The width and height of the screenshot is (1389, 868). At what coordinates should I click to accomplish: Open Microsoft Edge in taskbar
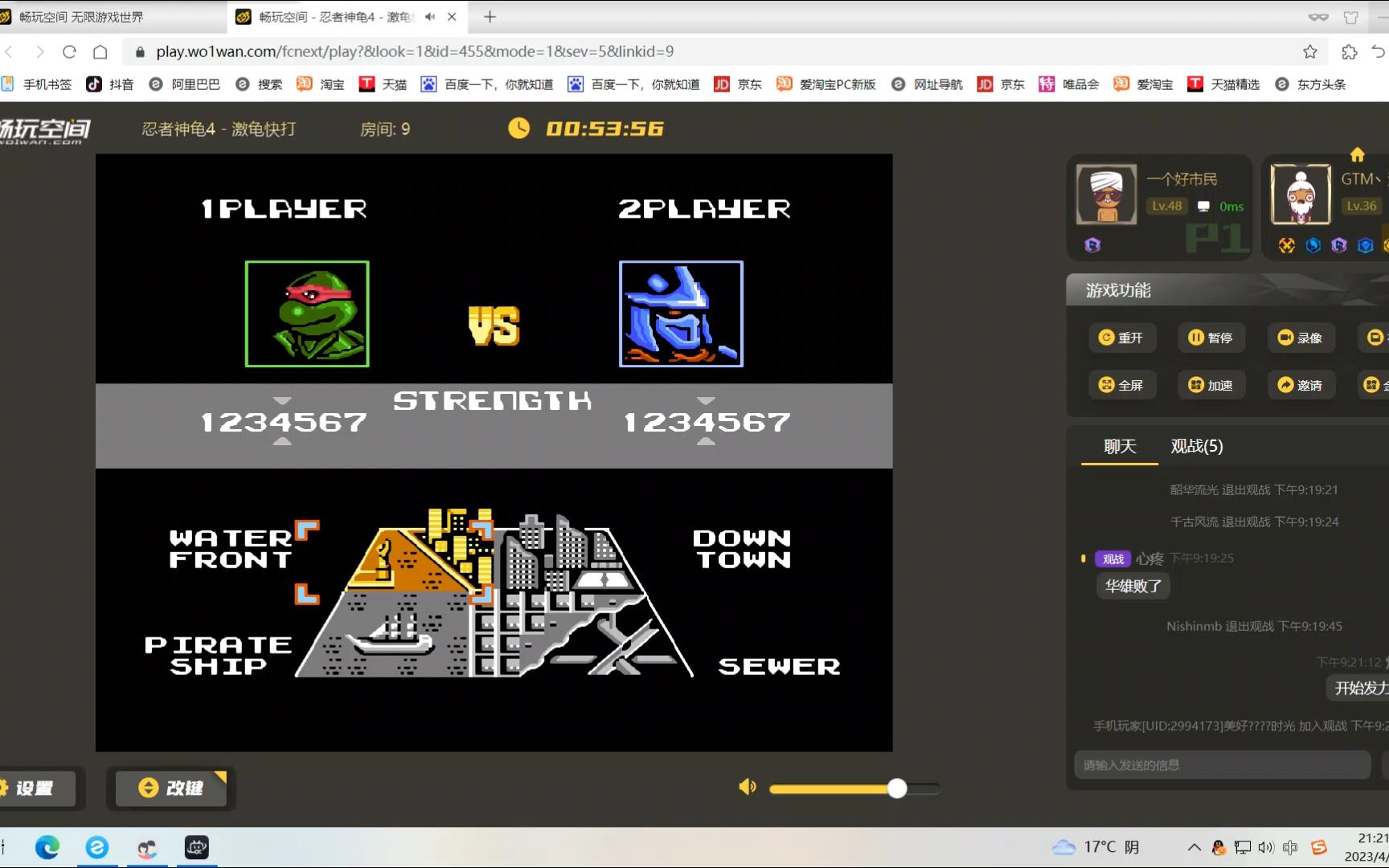47,847
